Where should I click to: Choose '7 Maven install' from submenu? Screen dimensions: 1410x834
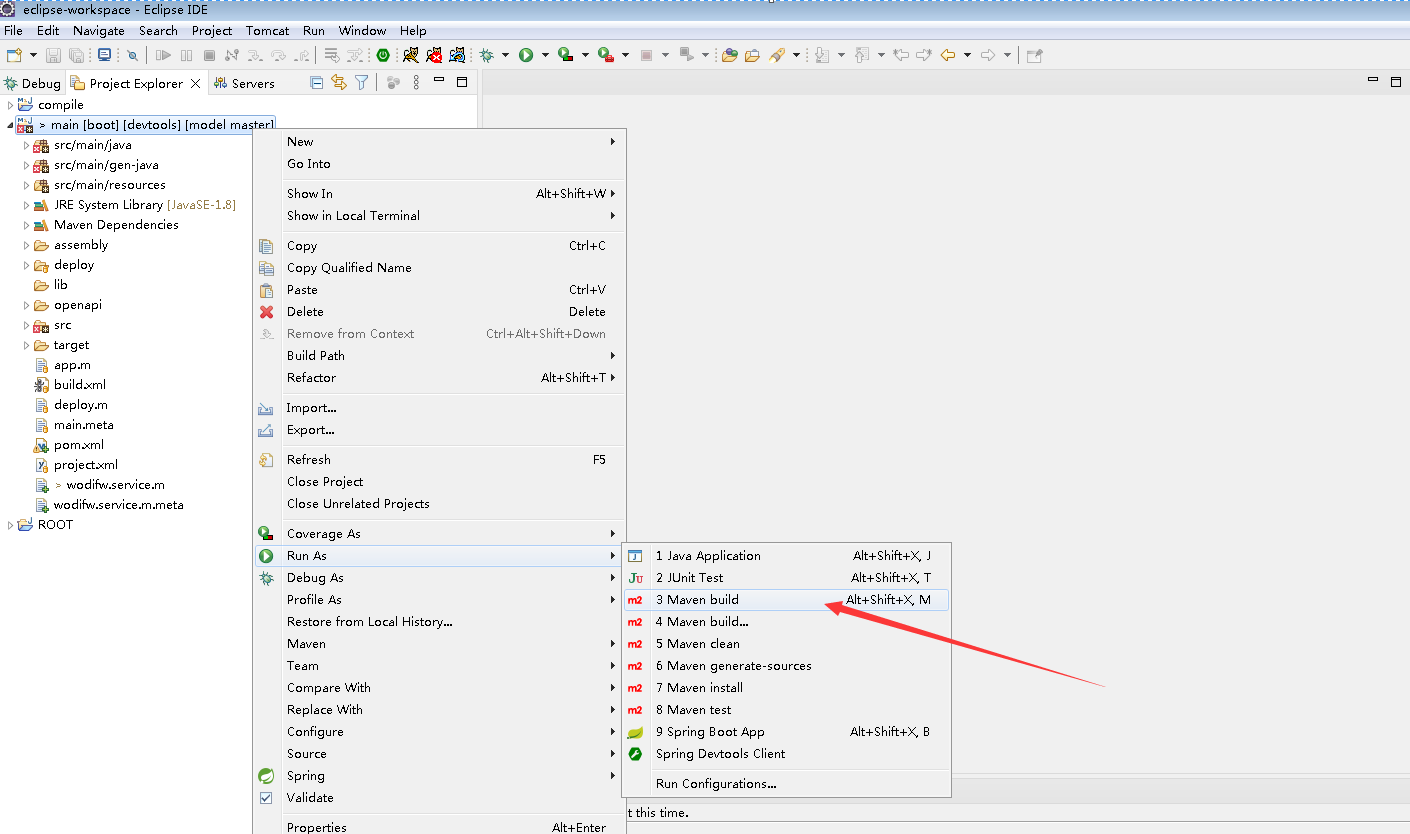point(785,688)
